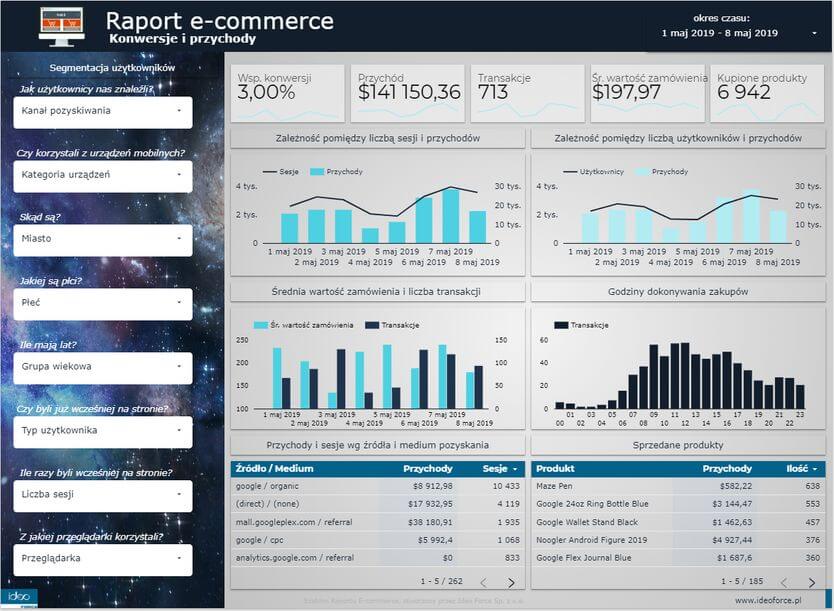Go to next page of products table
This screenshot has width=834, height=611.
click(x=811, y=582)
